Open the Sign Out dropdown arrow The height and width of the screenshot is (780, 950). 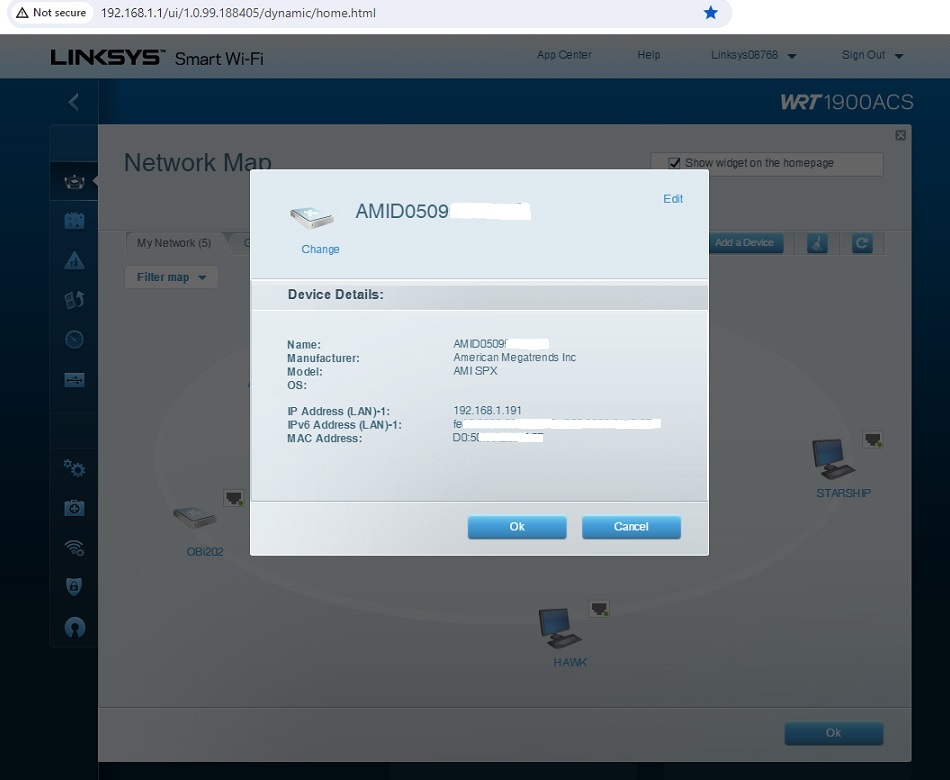click(899, 56)
